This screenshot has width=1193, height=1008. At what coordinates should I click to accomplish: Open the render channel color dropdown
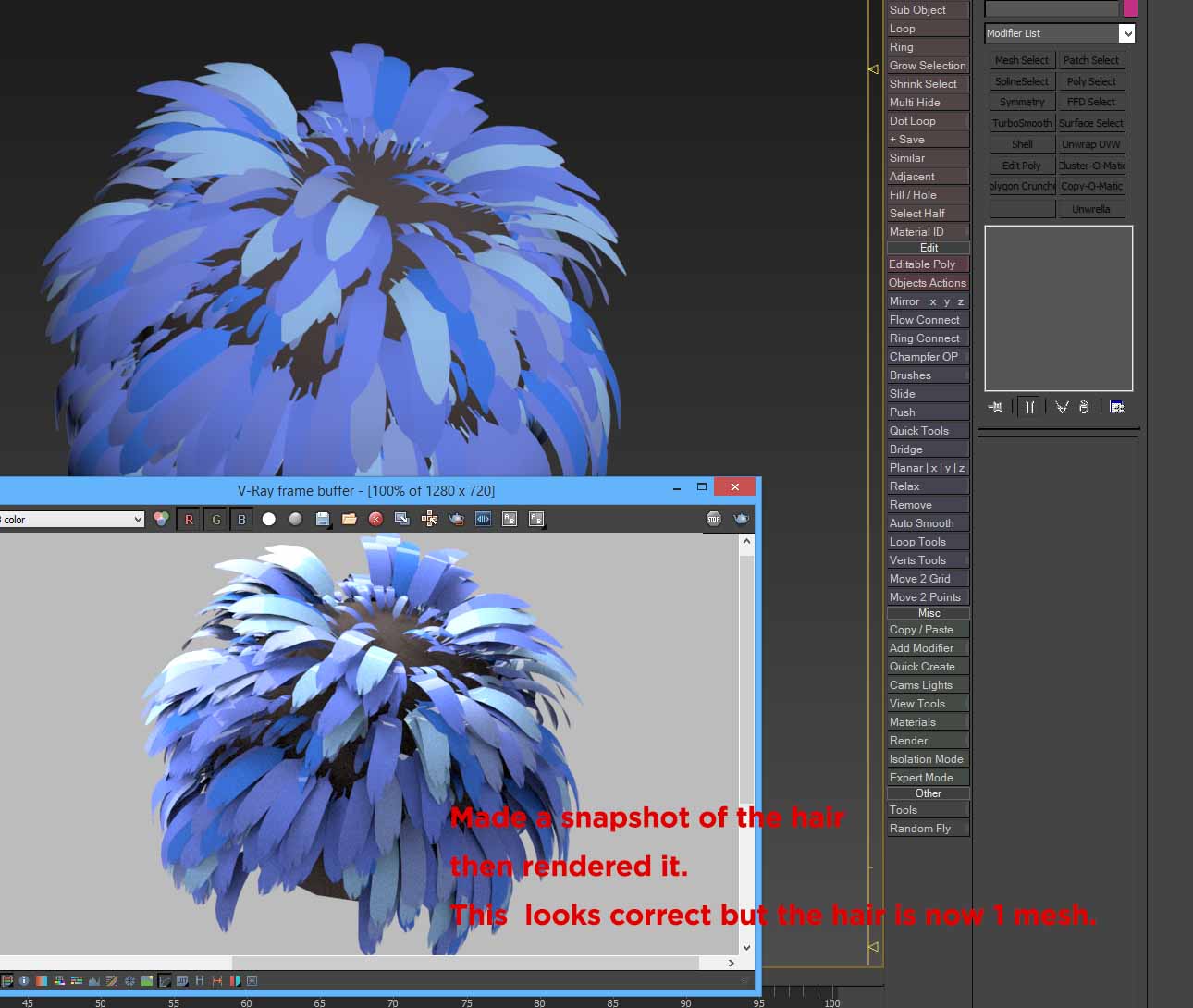coord(72,519)
